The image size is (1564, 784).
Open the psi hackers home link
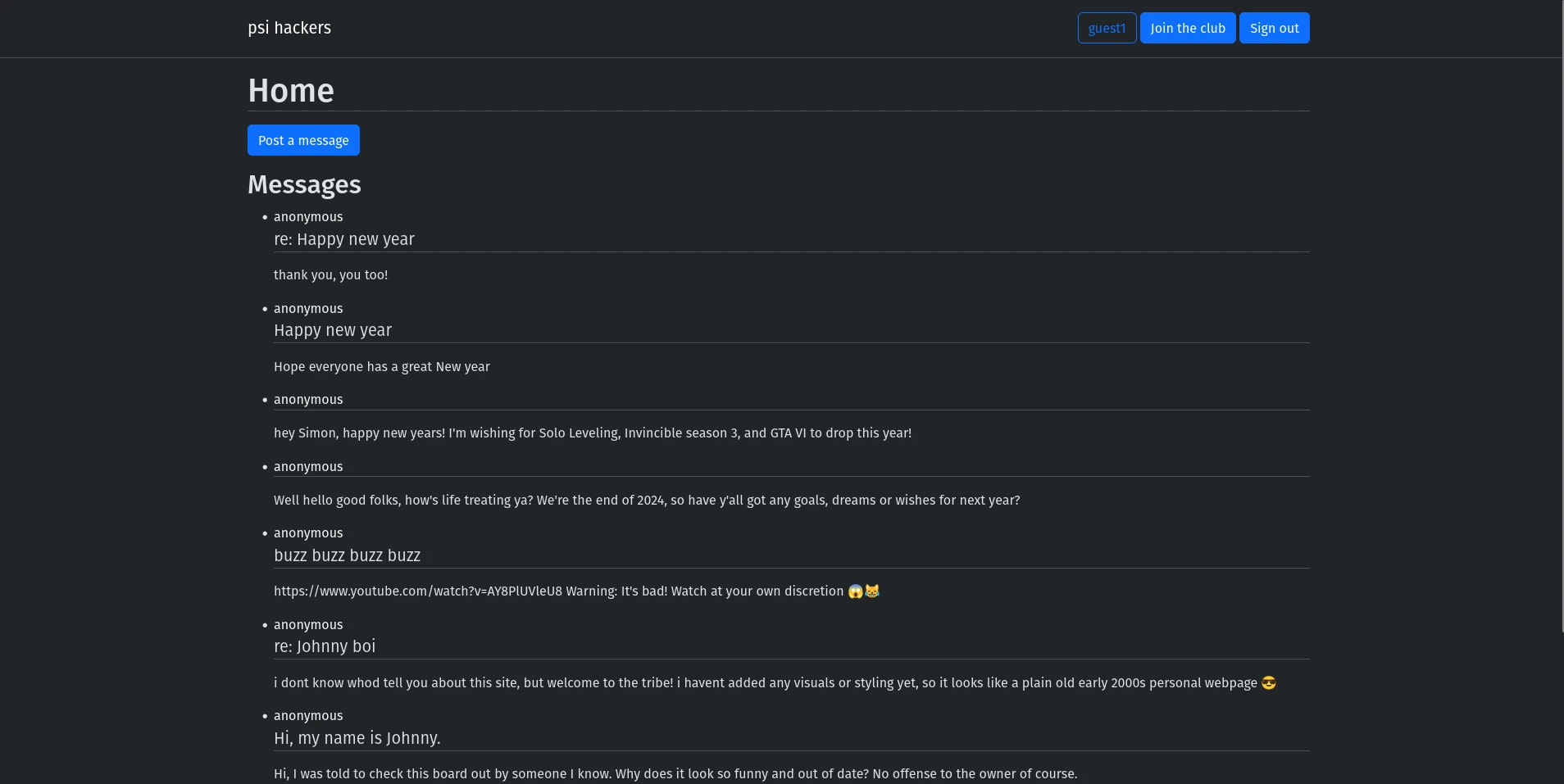click(x=289, y=28)
